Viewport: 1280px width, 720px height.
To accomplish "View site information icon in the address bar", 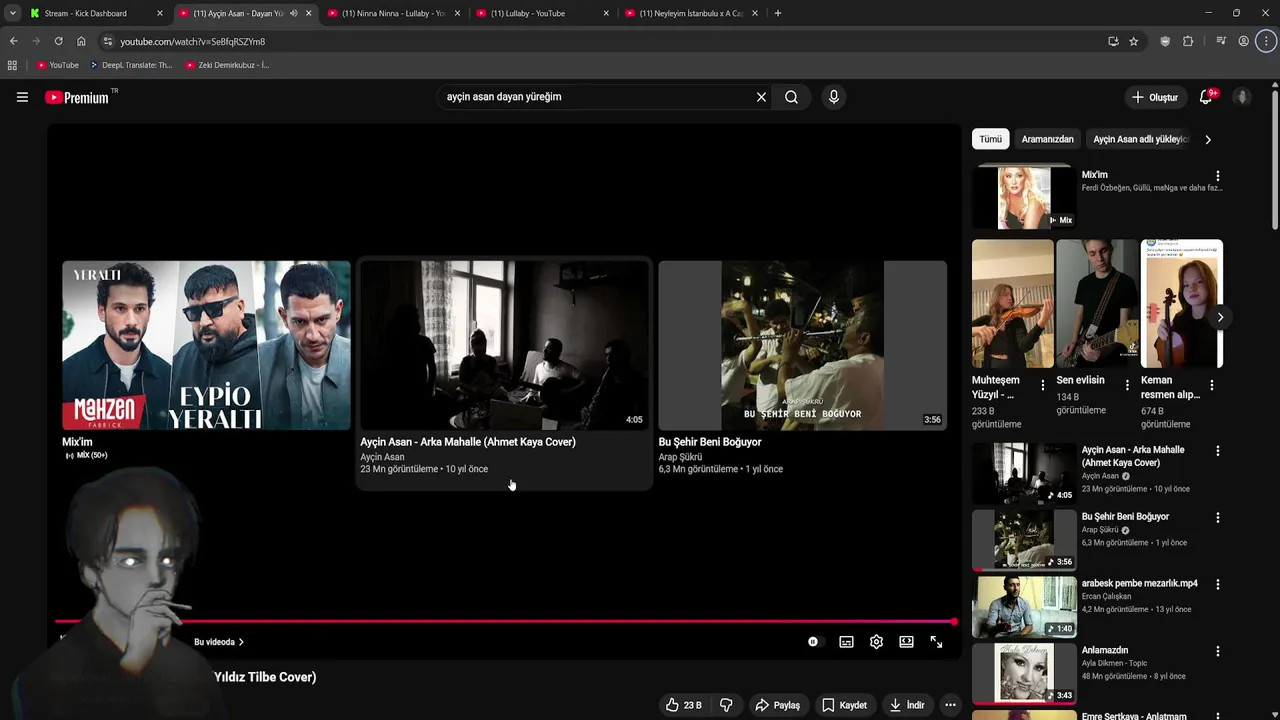I will [108, 41].
